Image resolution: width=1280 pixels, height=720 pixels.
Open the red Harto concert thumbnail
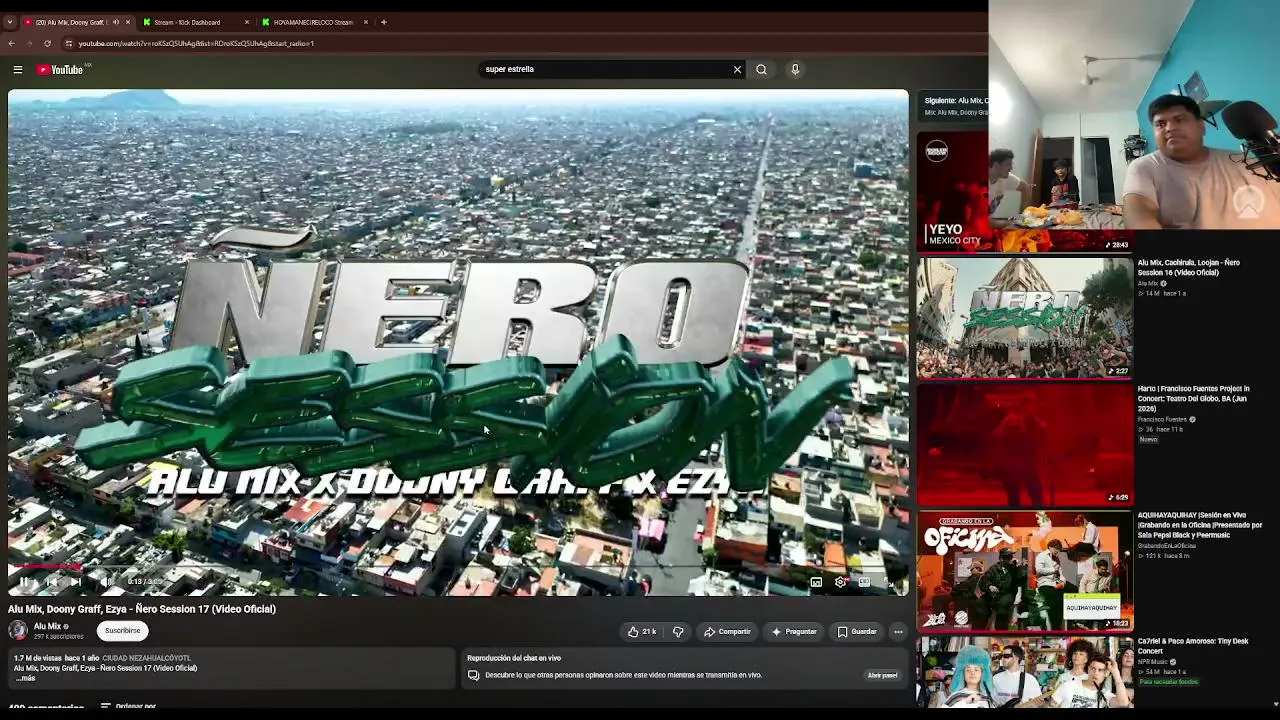point(1025,444)
